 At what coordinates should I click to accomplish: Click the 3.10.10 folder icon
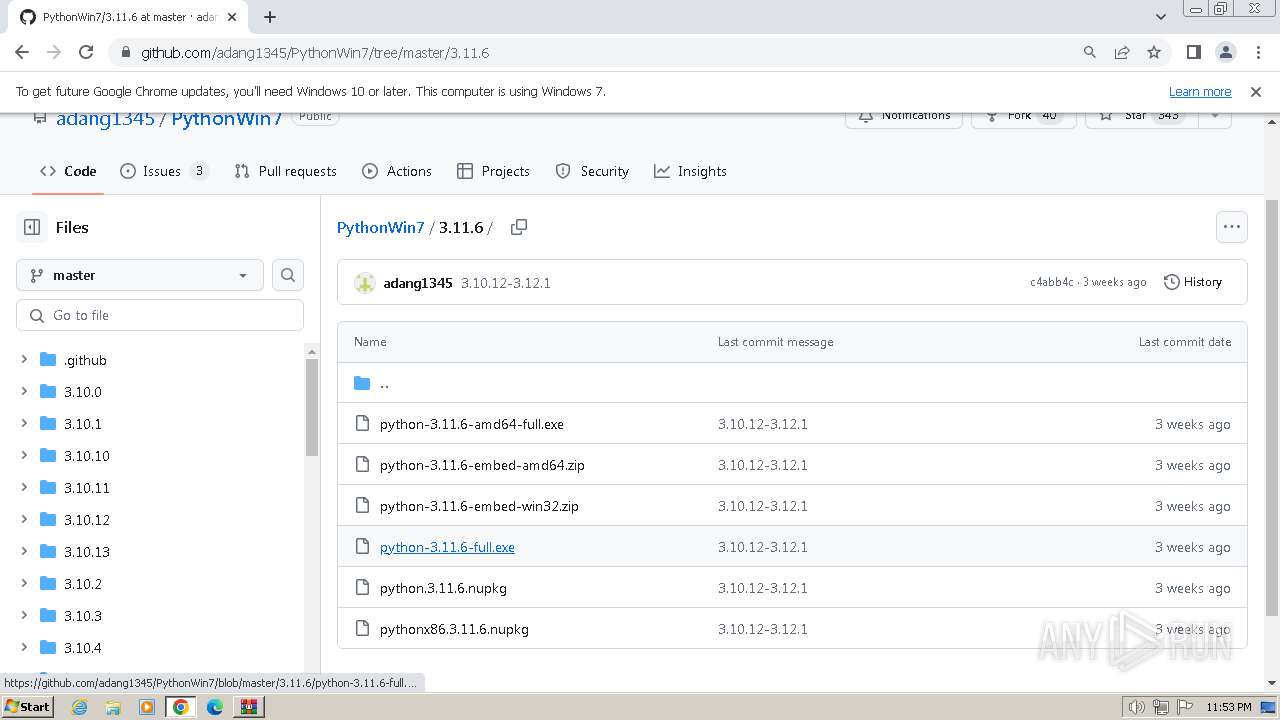(x=47, y=455)
